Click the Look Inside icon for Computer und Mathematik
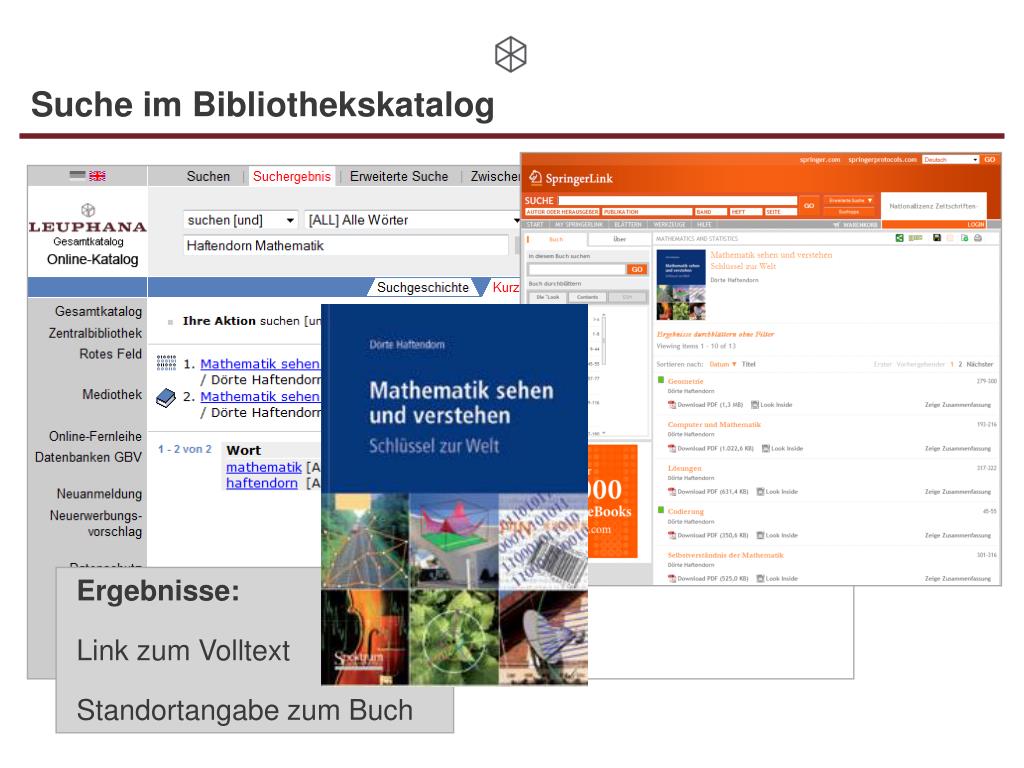 click(x=766, y=449)
